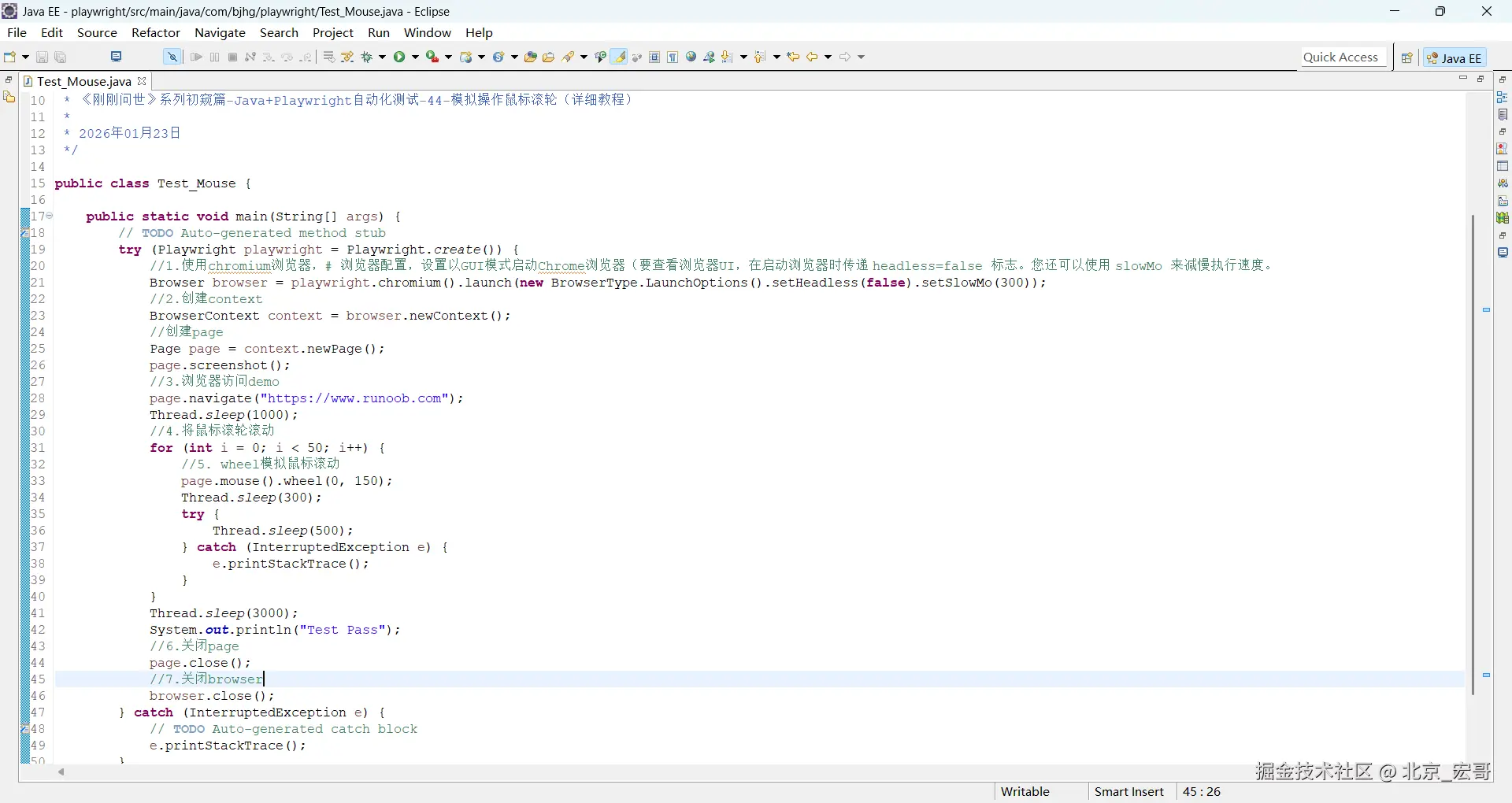This screenshot has width=1512, height=803.
Task: Launch Debug with the bug icon
Action: pos(367,57)
